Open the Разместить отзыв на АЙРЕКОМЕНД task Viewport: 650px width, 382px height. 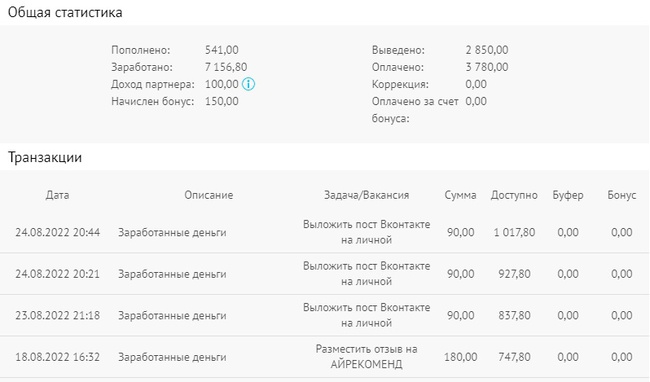pyautogui.click(x=366, y=357)
